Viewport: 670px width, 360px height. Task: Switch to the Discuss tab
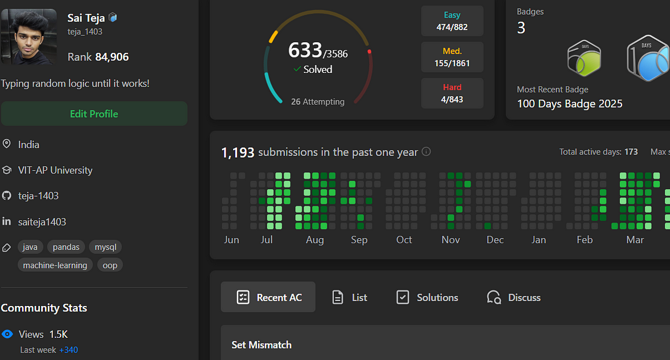coord(514,297)
